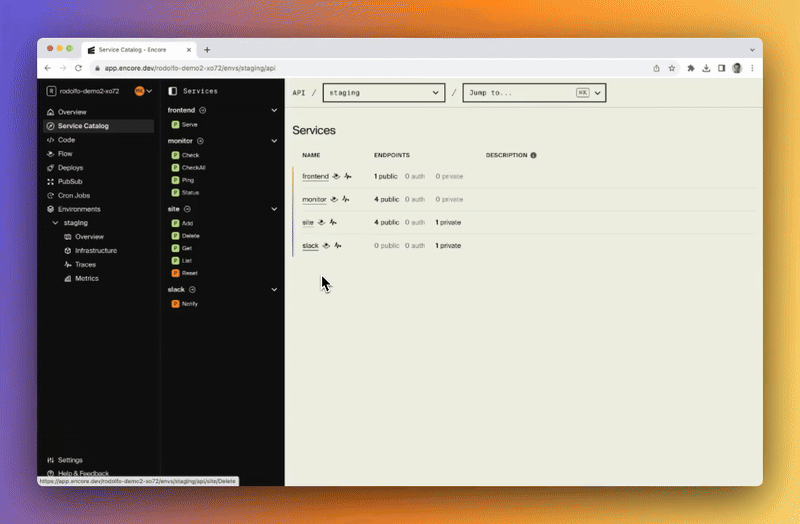
Task: Click circle icon next to site in sidebar
Action: tap(187, 209)
